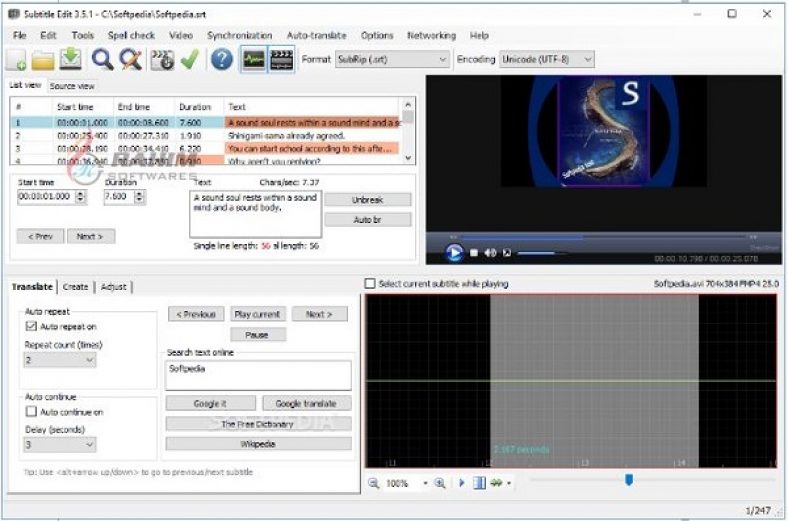Click the Save subtitle download-arrow icon
This screenshot has height=521, width=788.
coord(71,60)
